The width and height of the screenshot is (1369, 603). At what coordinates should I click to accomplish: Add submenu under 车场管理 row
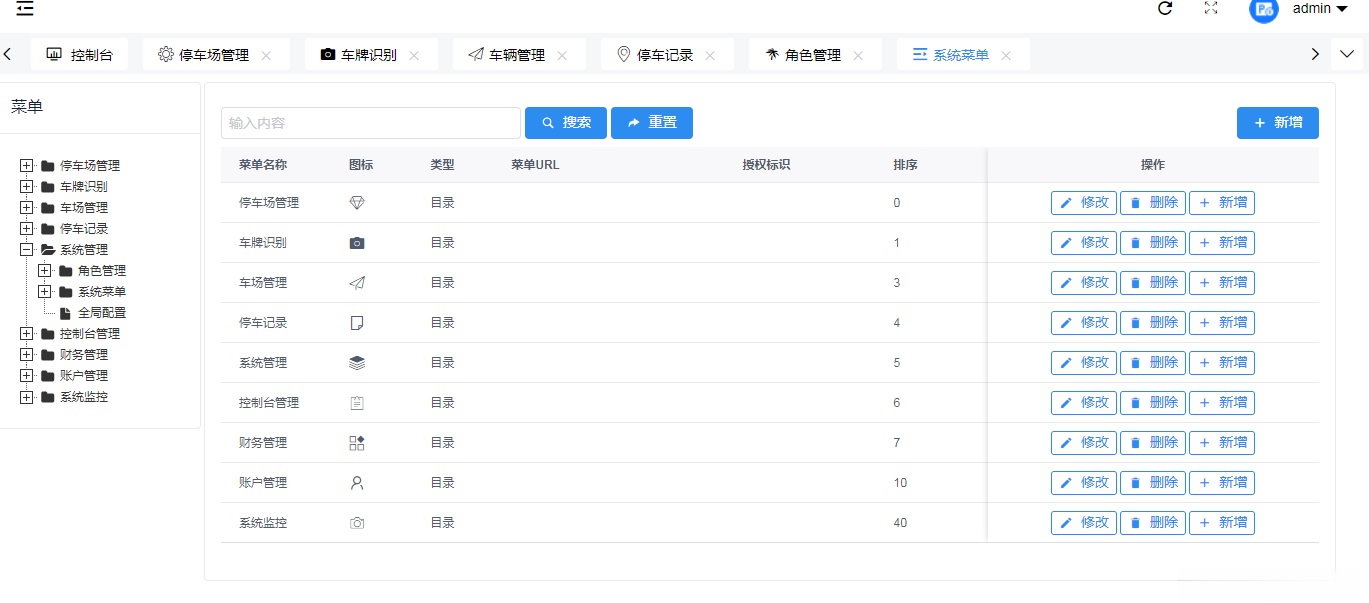pyautogui.click(x=1222, y=283)
